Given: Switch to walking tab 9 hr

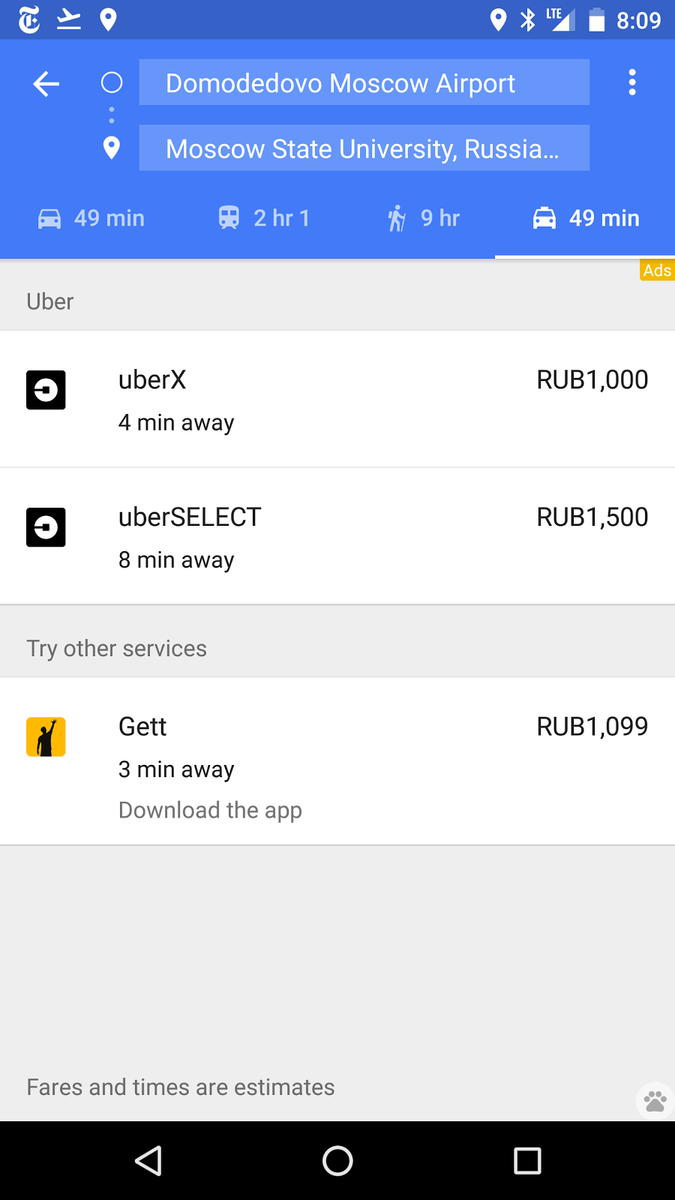Looking at the screenshot, I should tap(424, 218).
